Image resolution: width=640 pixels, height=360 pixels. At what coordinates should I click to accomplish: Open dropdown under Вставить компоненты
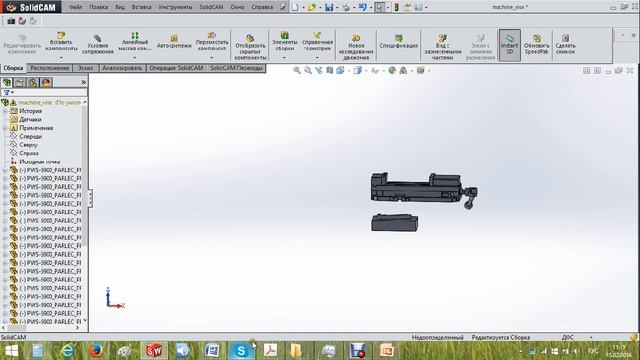pyautogui.click(x=61, y=58)
